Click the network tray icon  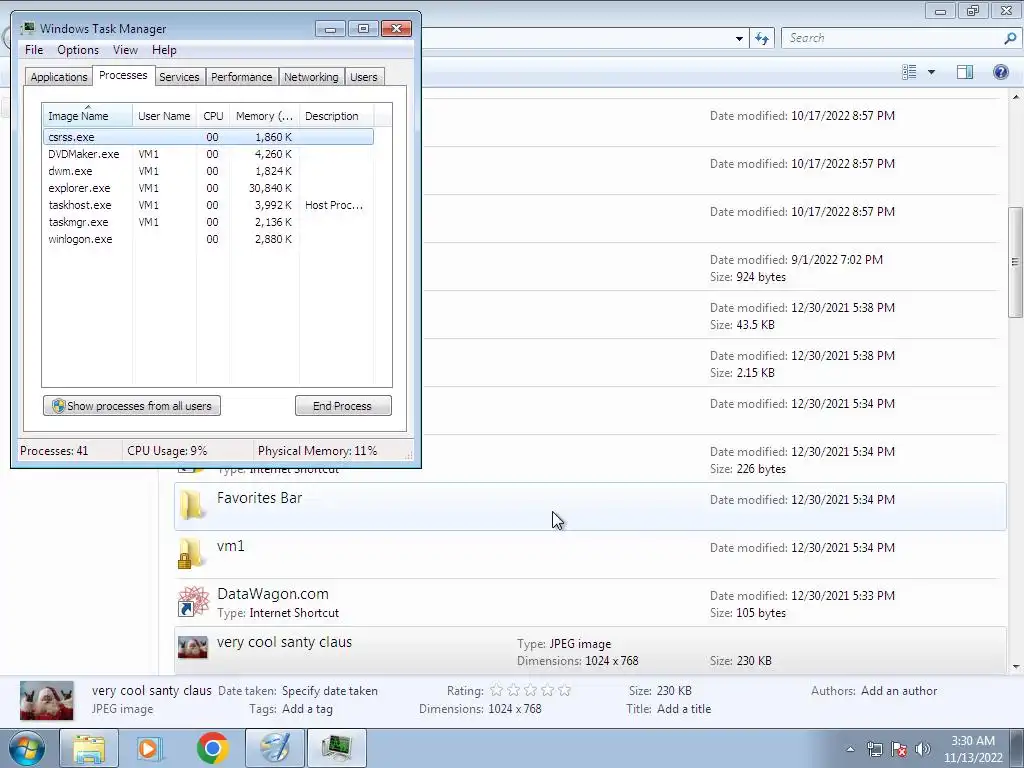[874, 749]
